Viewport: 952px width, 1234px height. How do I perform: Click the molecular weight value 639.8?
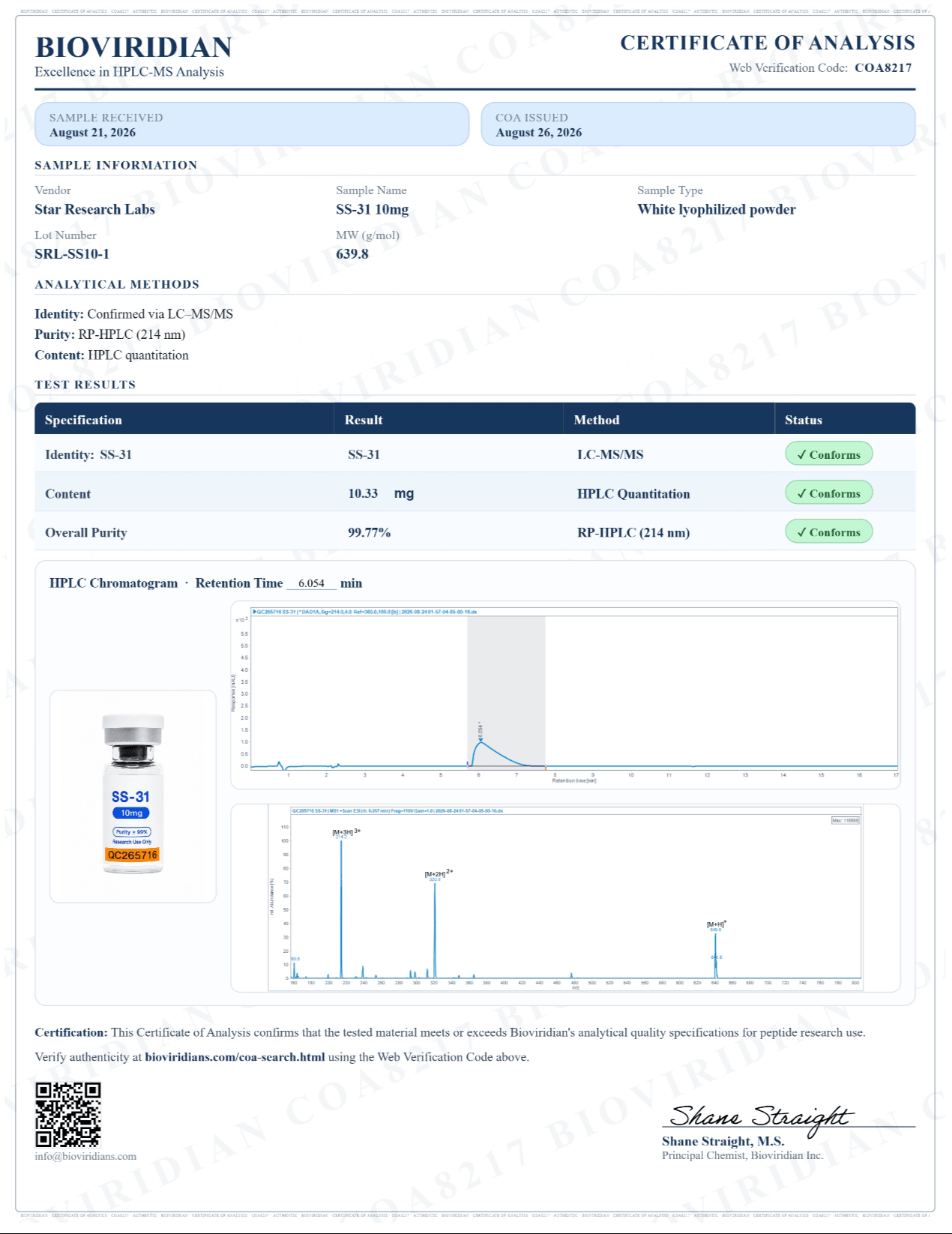coord(352,254)
